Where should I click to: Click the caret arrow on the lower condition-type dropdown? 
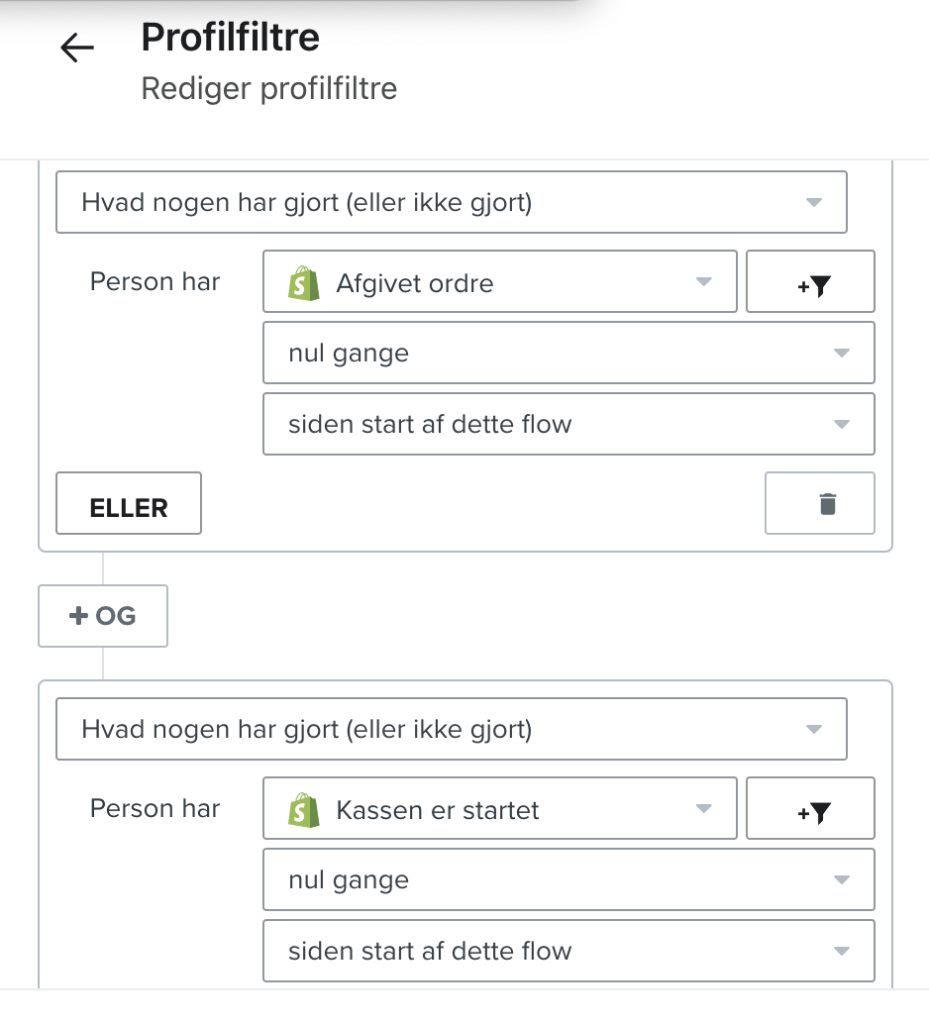click(813, 729)
